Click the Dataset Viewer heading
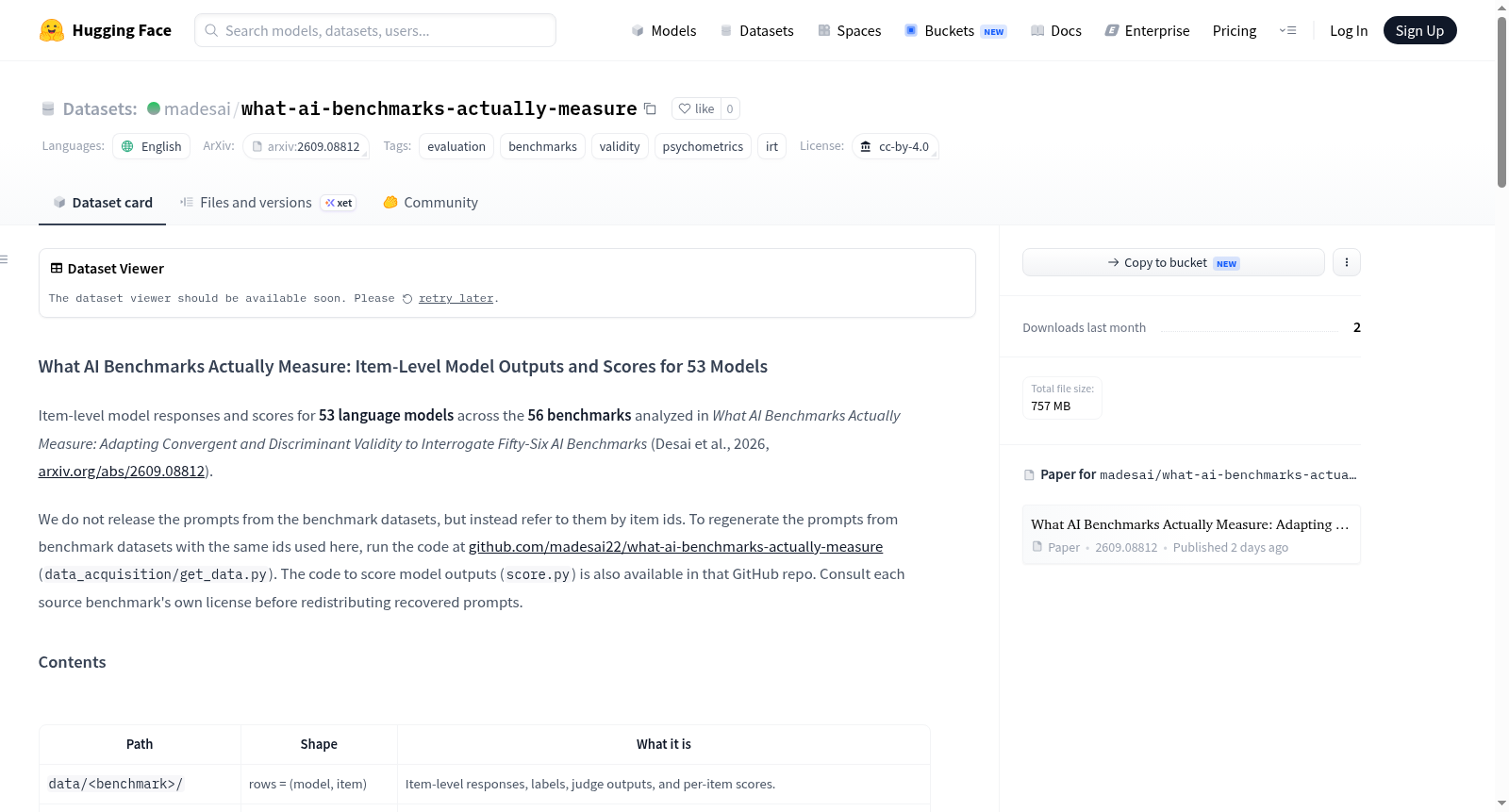This screenshot has width=1509, height=812. click(116, 269)
